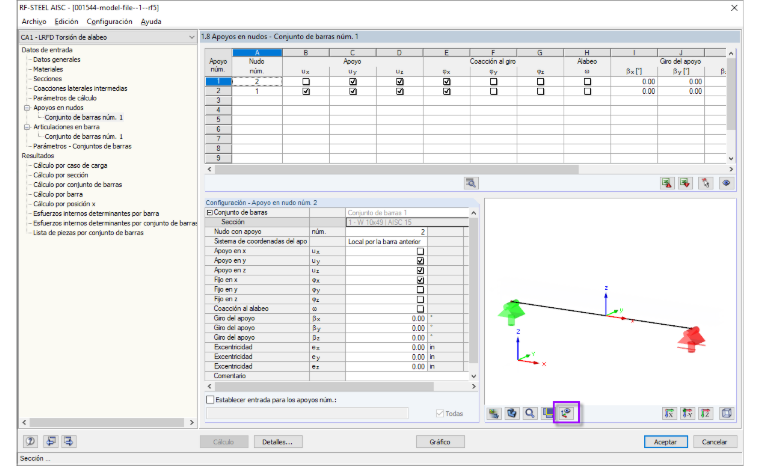Go to previous table with left arrow icon
This screenshot has height=466, width=760.
tap(50, 441)
